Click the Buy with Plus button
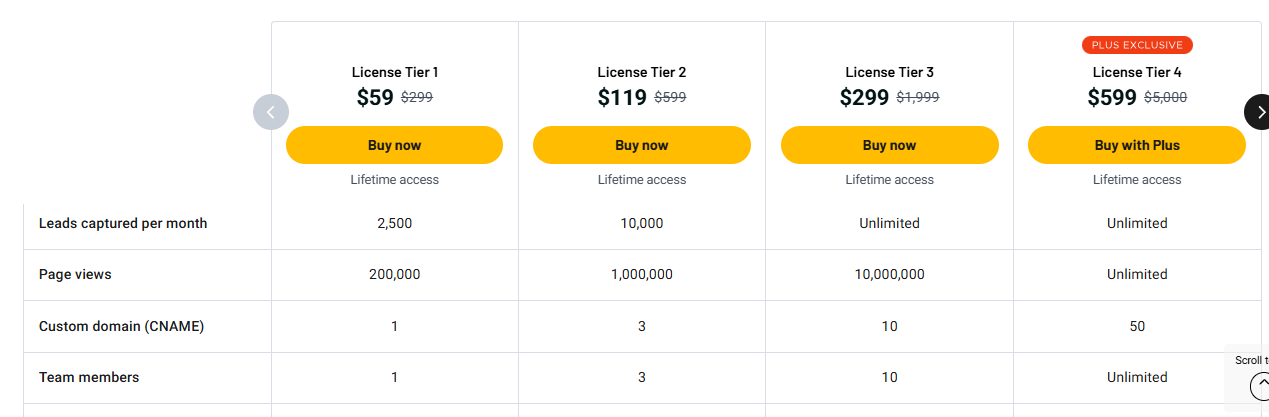 1137,145
